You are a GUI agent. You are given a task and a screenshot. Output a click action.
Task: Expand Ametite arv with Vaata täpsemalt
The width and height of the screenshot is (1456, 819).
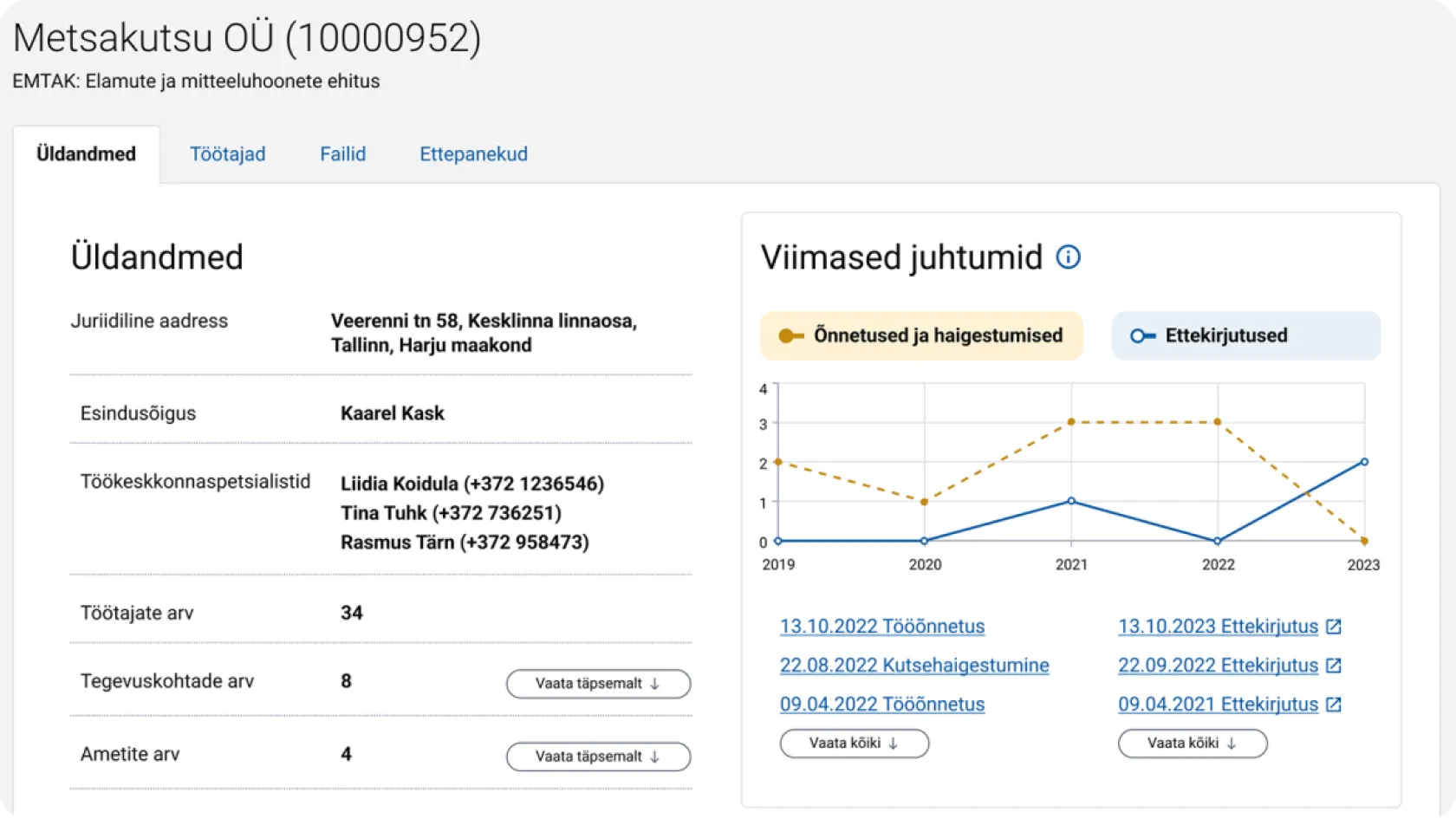point(598,757)
